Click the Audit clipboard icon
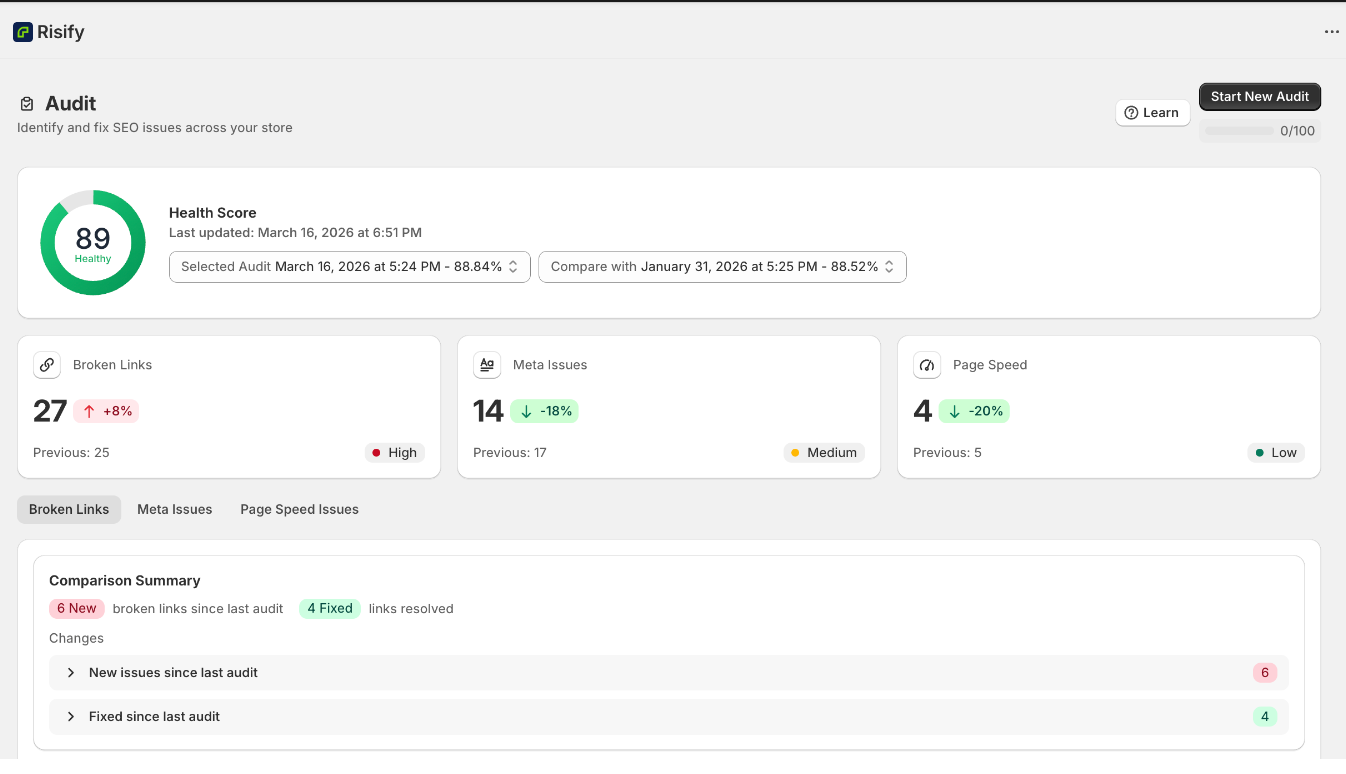The height and width of the screenshot is (774, 1346). point(27,104)
